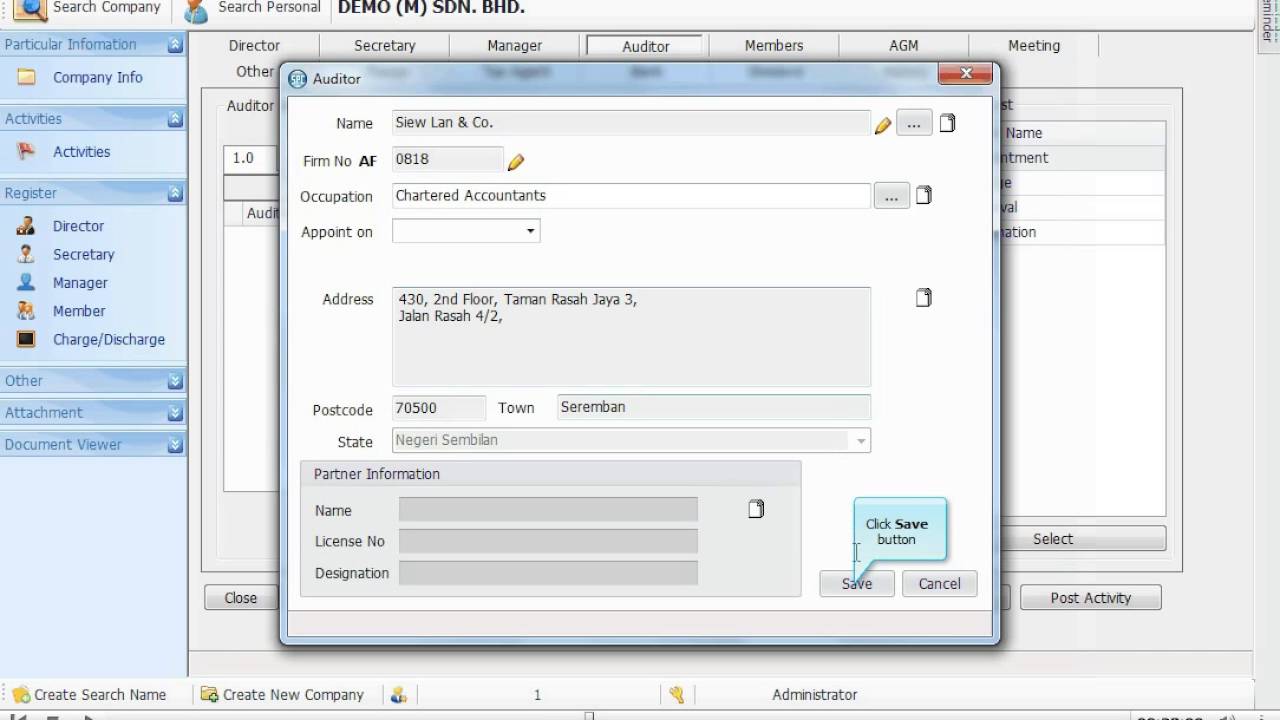This screenshot has width=1280, height=720.
Task: Click browse button beside Name field
Action: [x=914, y=123]
